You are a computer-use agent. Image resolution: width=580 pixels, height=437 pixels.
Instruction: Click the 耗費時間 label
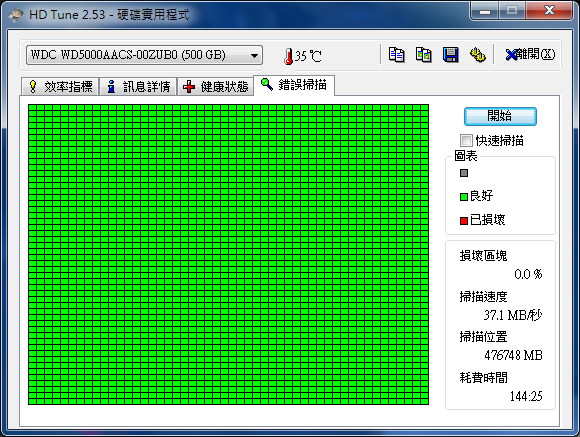click(483, 377)
